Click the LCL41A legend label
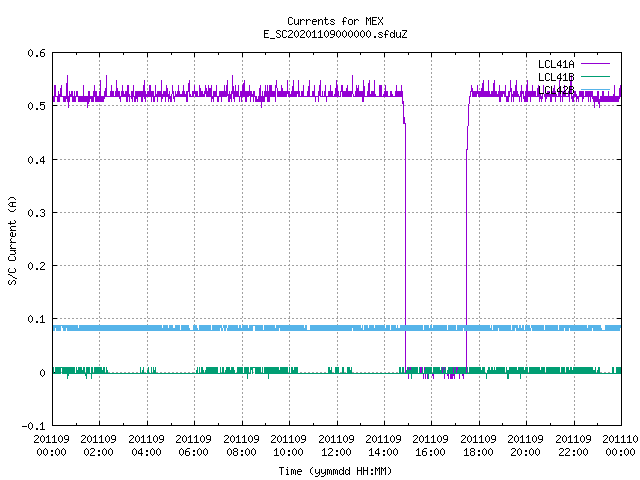Screen dimensions: 640x480 [x=556, y=64]
